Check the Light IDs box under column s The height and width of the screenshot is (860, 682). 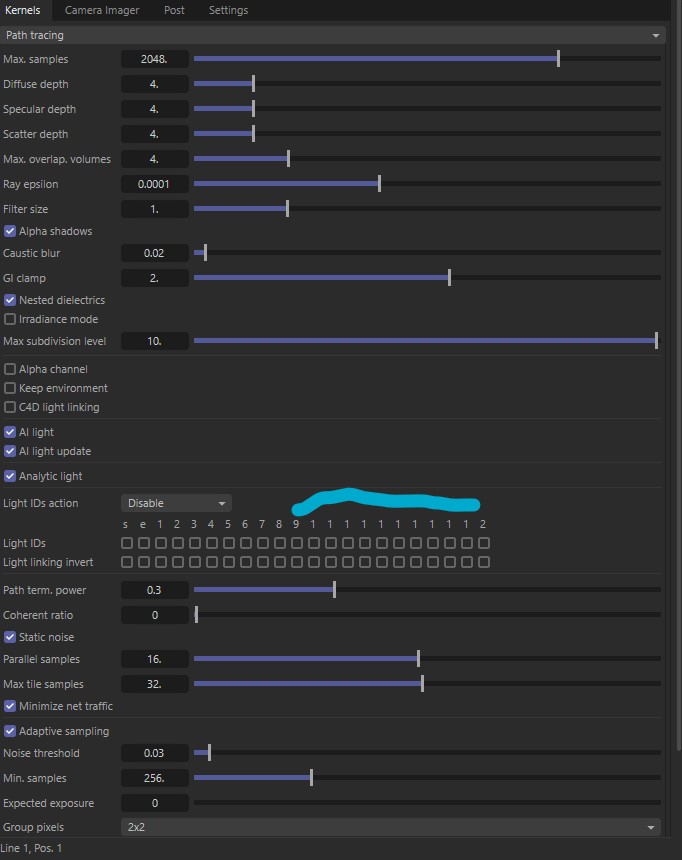(x=127, y=543)
